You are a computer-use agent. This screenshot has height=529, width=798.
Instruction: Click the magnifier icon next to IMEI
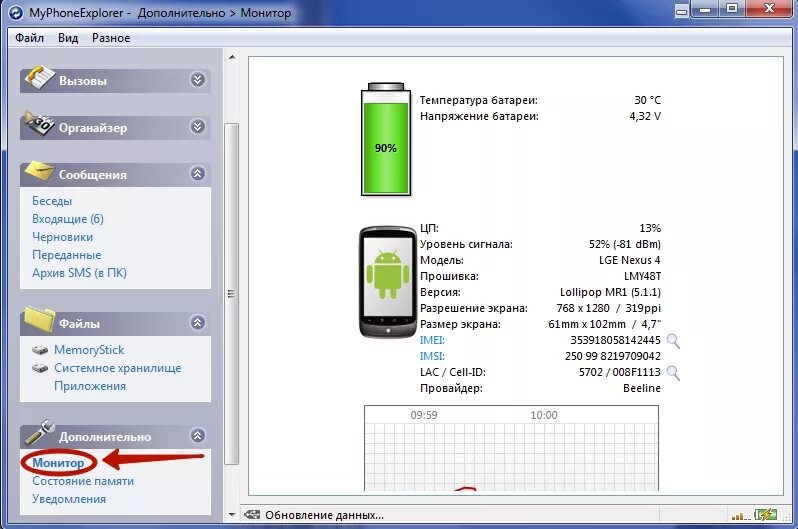(673, 341)
